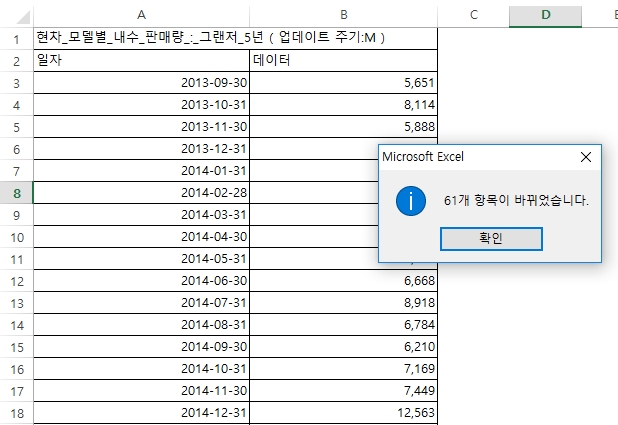Select date cell 2014-06-30

point(141,281)
